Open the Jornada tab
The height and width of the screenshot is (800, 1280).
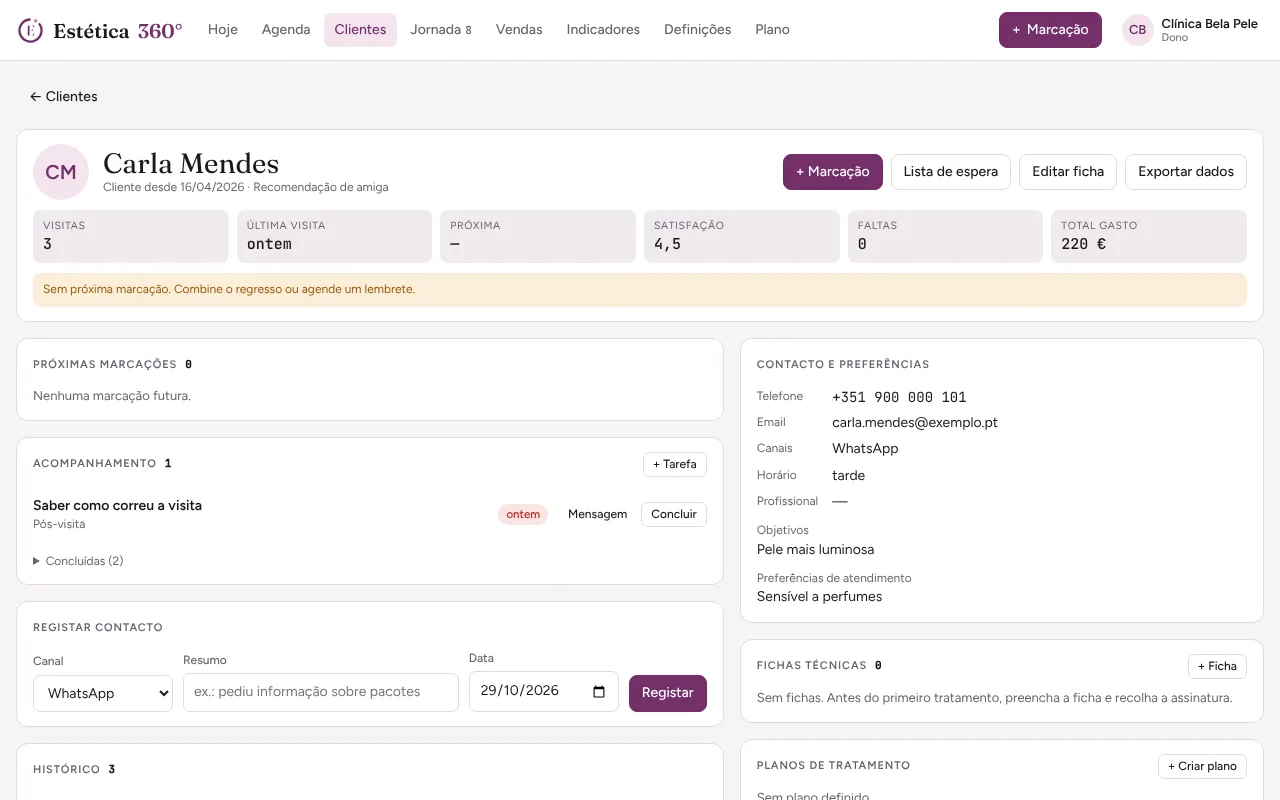[441, 30]
